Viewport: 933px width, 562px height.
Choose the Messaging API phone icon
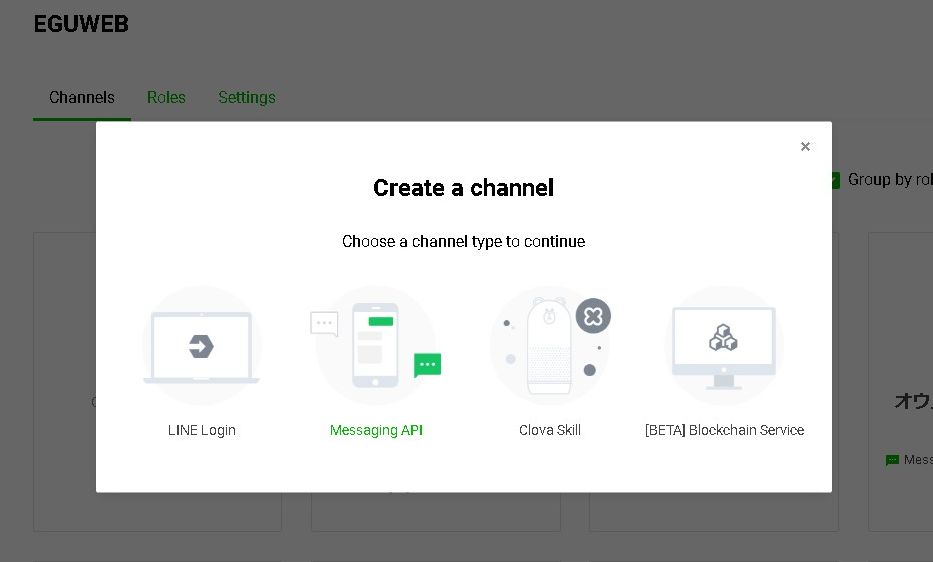[376, 346]
